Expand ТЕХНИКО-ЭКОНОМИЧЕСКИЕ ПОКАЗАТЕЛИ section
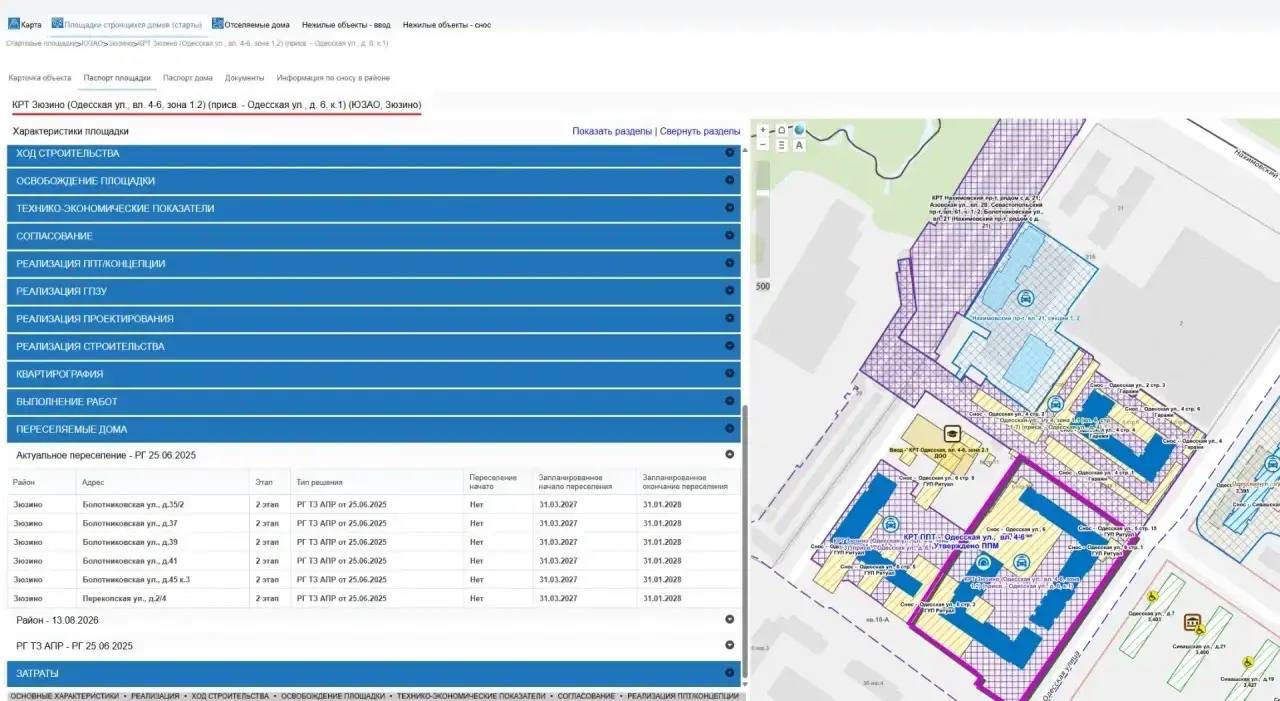 (374, 209)
